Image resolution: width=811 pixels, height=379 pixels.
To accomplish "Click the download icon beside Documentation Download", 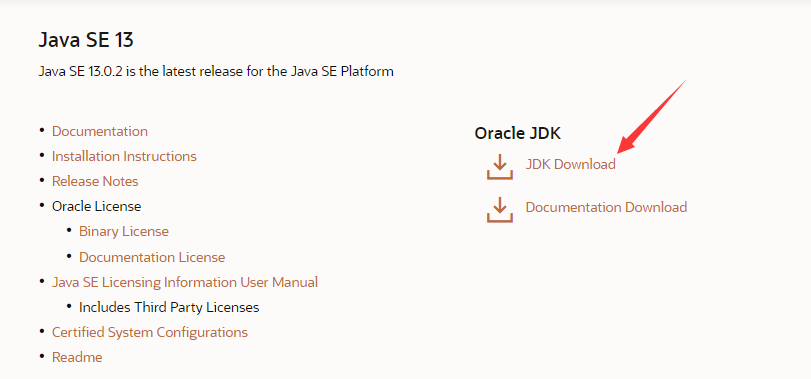I will point(500,209).
